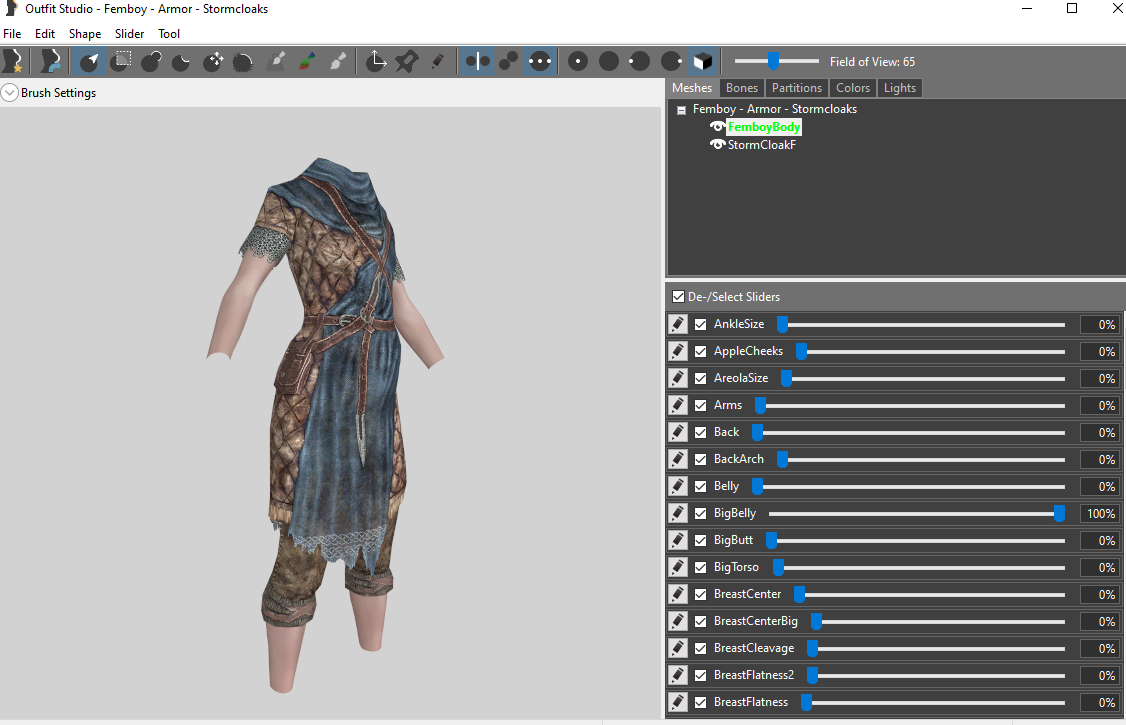This screenshot has height=725, width=1126.
Task: Hide the StormCloakF mesh via eye icon
Action: click(x=717, y=145)
